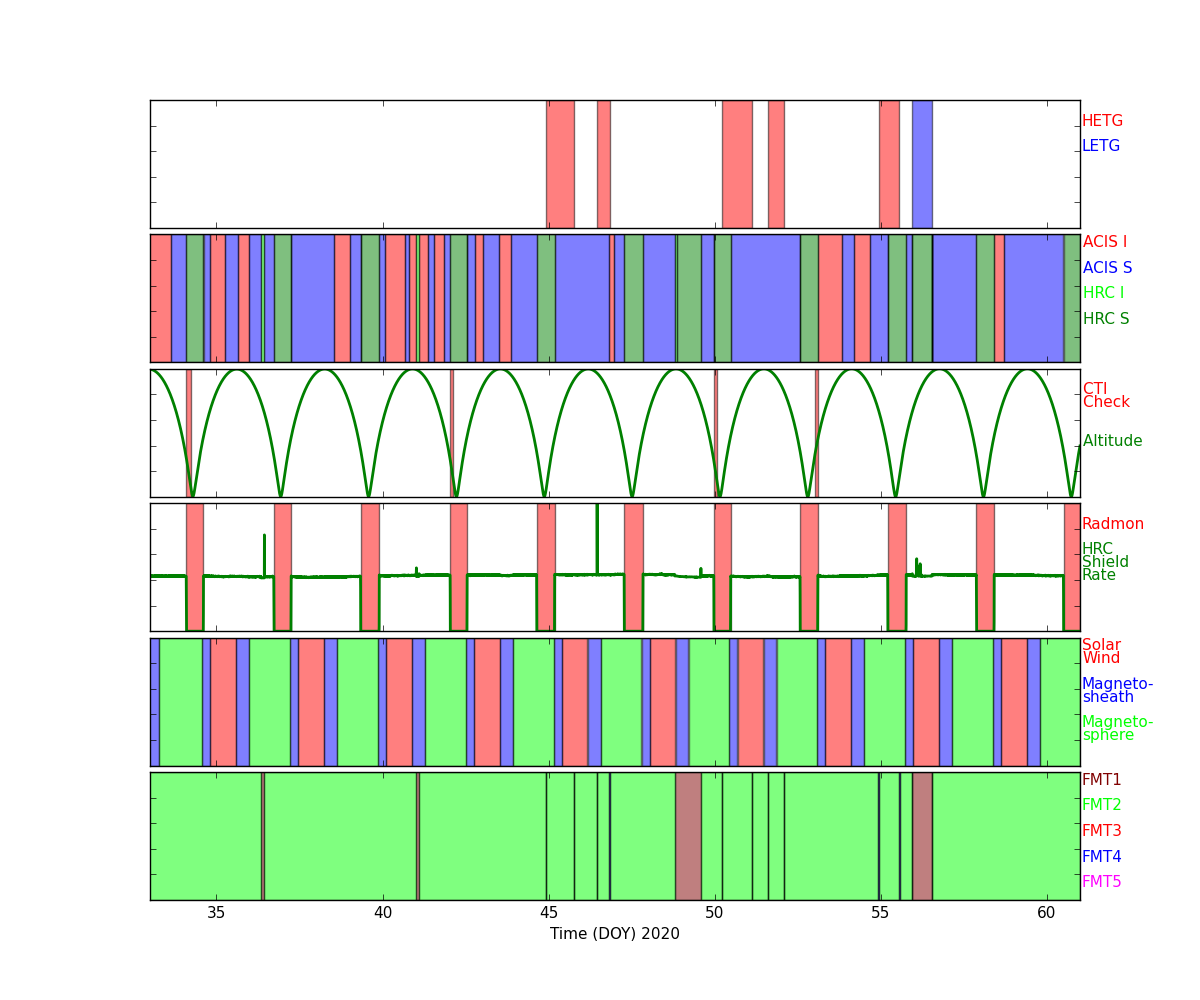Viewport: 1200px width, 1000px height.
Task: Select the FMT1 legend label
Action: pyautogui.click(x=1101, y=780)
